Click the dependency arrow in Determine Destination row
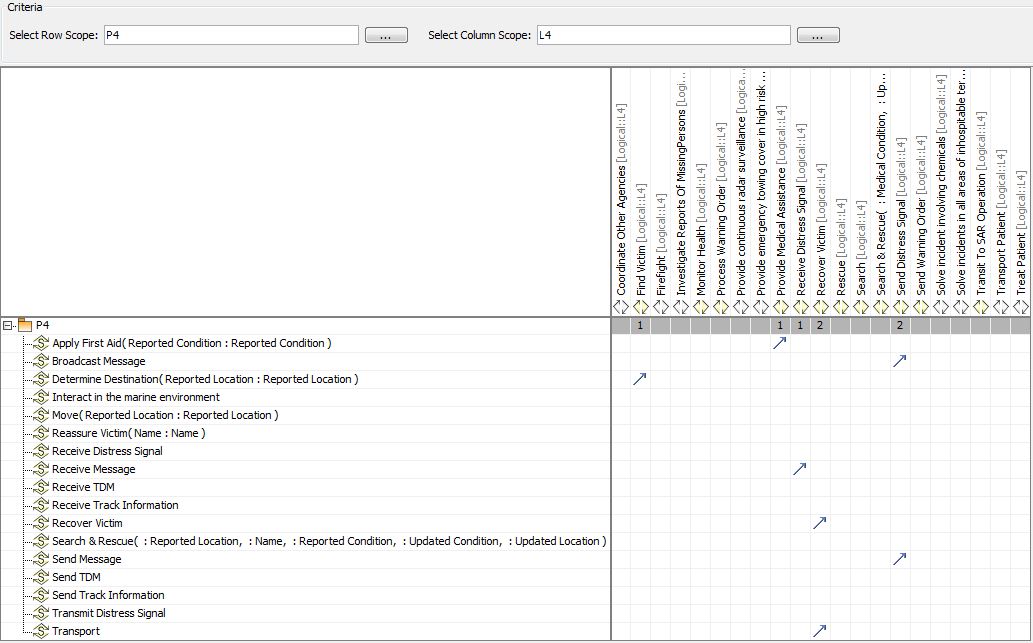The height and width of the screenshot is (643, 1033). coord(641,378)
